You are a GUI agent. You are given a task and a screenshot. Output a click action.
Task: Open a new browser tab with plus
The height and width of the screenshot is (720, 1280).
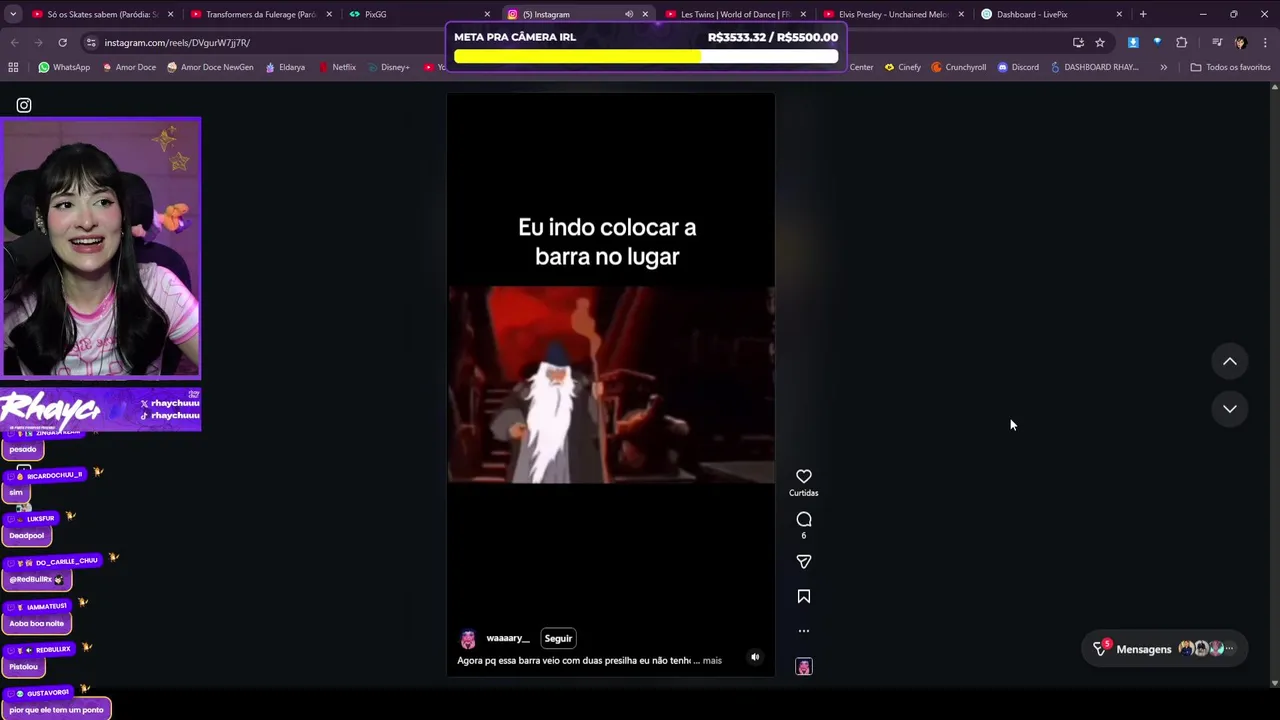[1143, 14]
